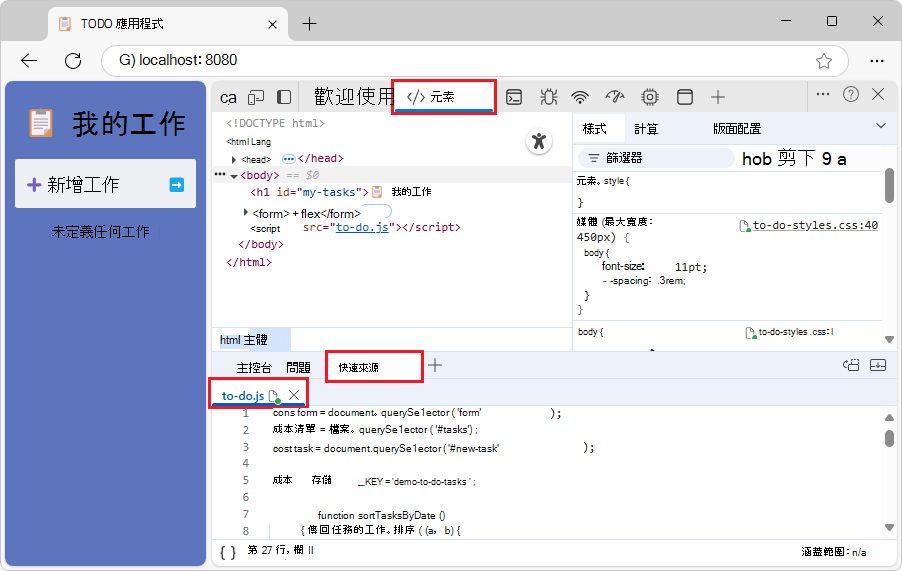Viewport: 902px width, 571px height.
Task: Close the DevTools panel
Action: click(x=878, y=94)
